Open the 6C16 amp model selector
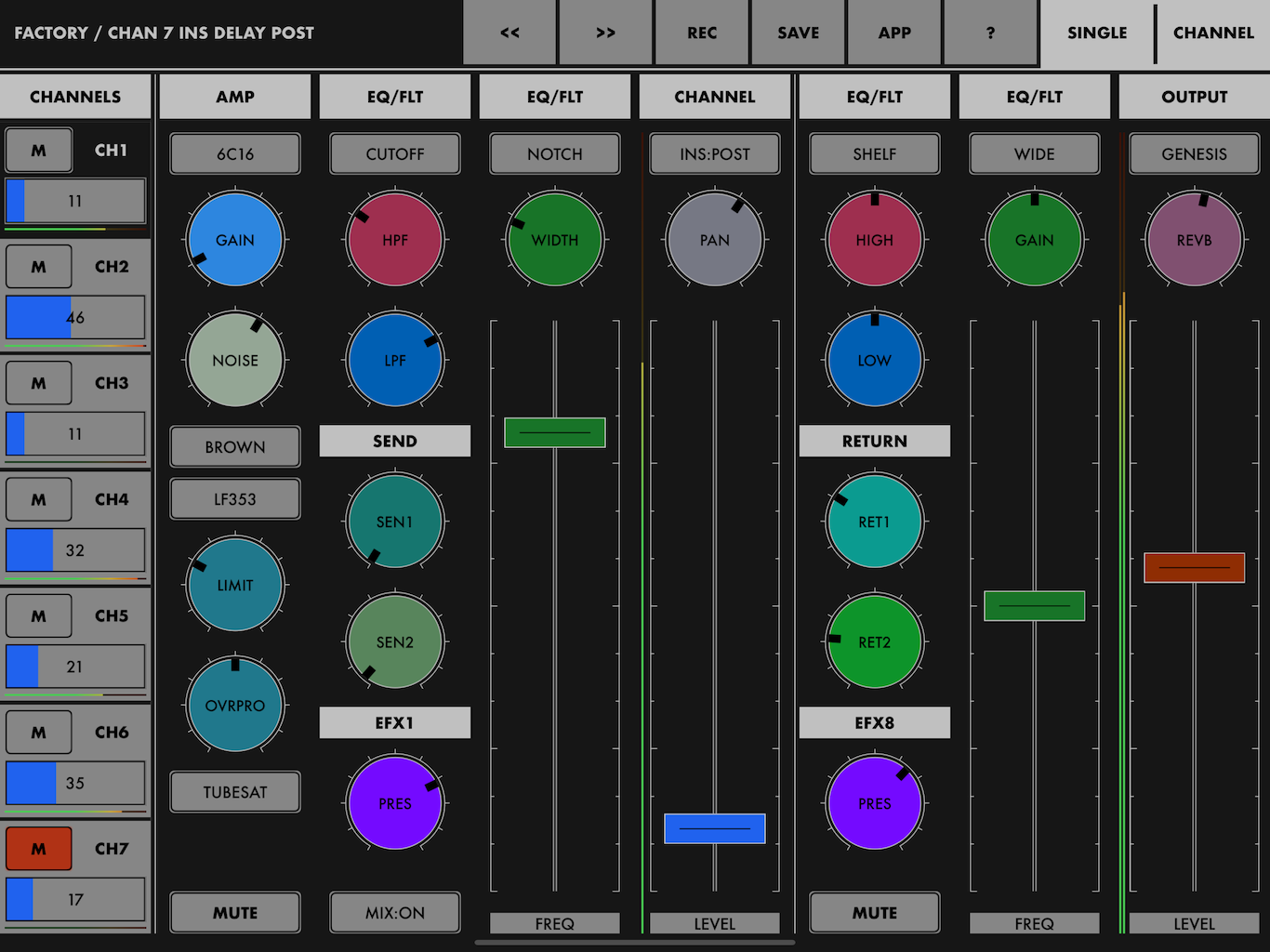The width and height of the screenshot is (1270, 952). [x=235, y=154]
